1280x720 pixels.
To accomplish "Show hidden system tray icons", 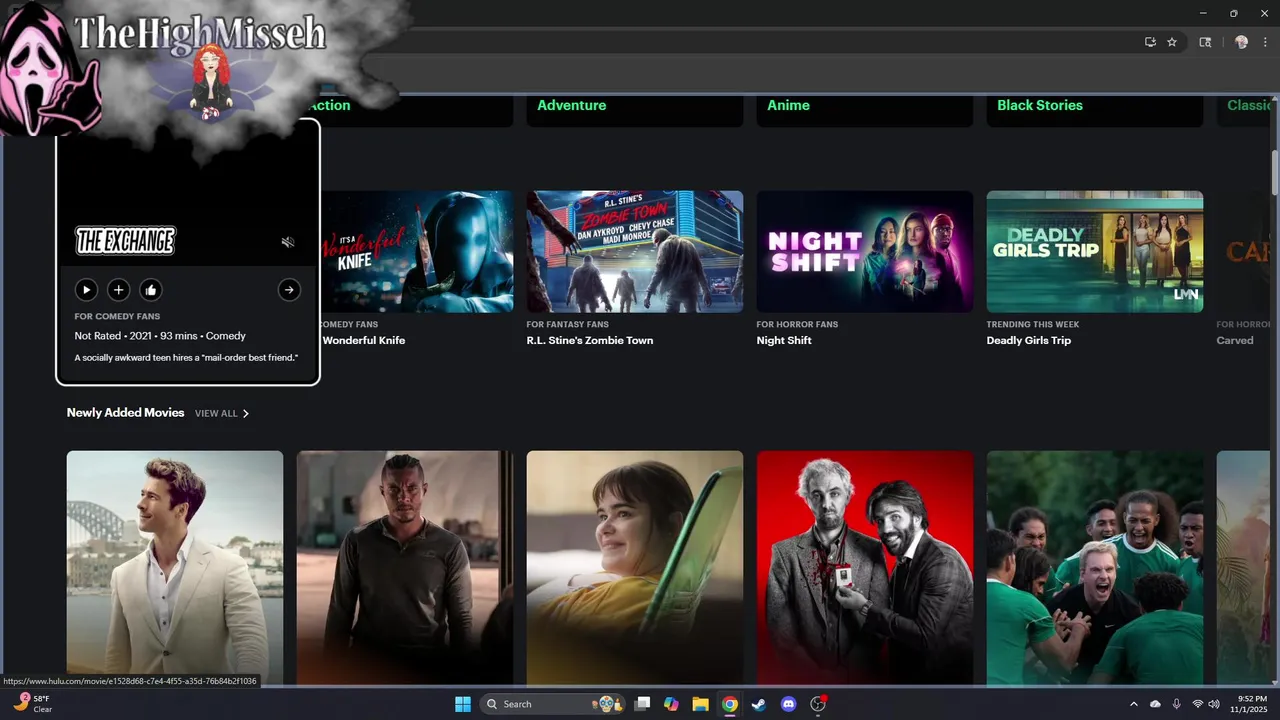I will point(1134,704).
